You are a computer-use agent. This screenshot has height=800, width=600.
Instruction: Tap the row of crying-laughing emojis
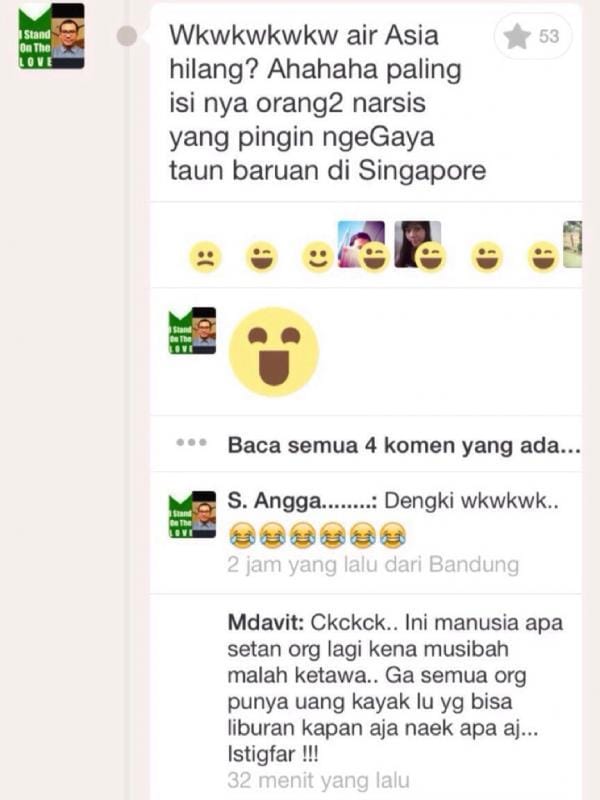tap(317, 535)
